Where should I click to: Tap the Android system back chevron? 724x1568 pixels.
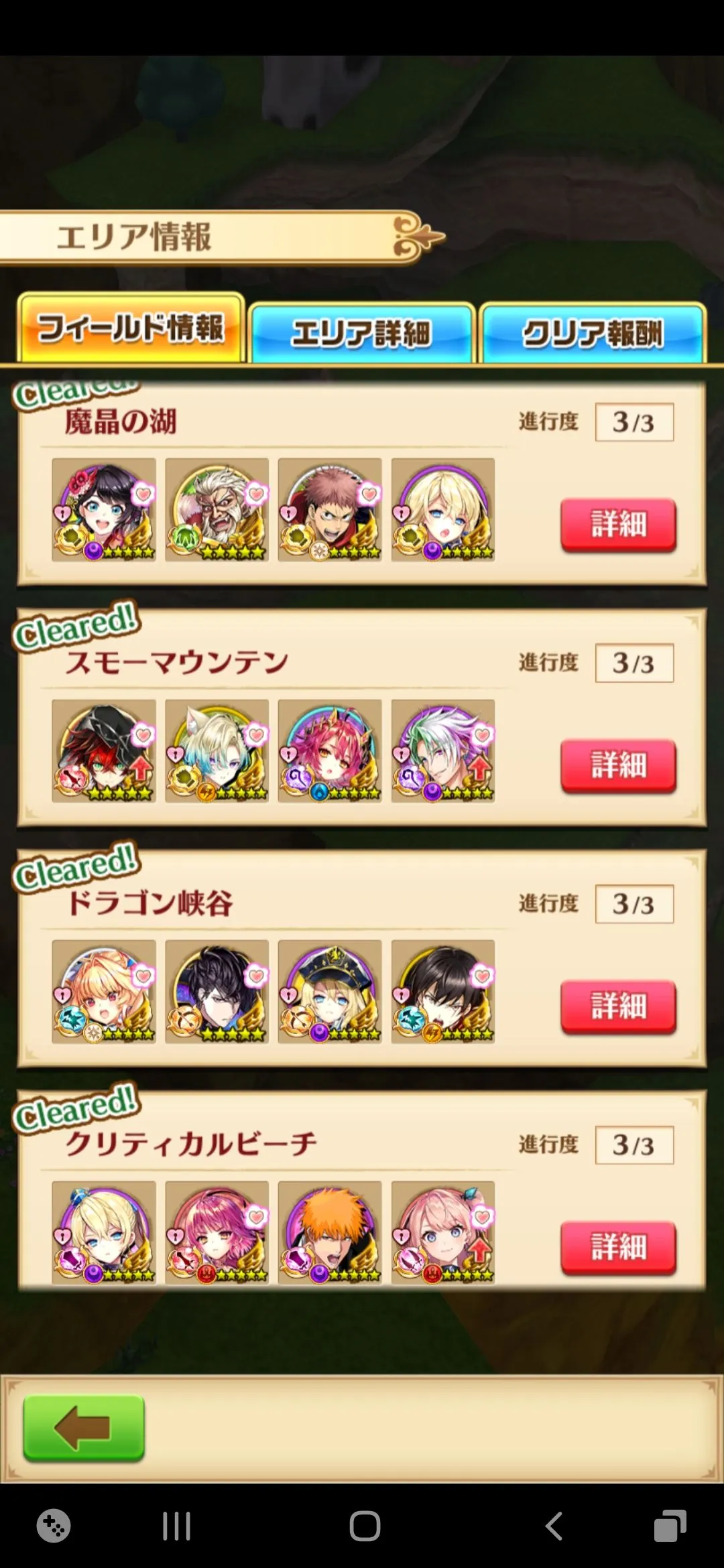554,1526
